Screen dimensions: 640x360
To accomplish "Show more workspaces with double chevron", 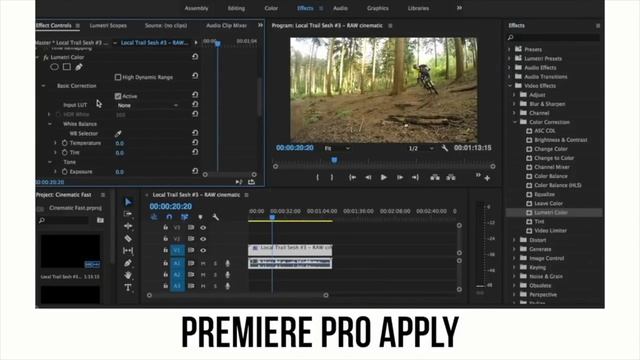I will pos(459,8).
